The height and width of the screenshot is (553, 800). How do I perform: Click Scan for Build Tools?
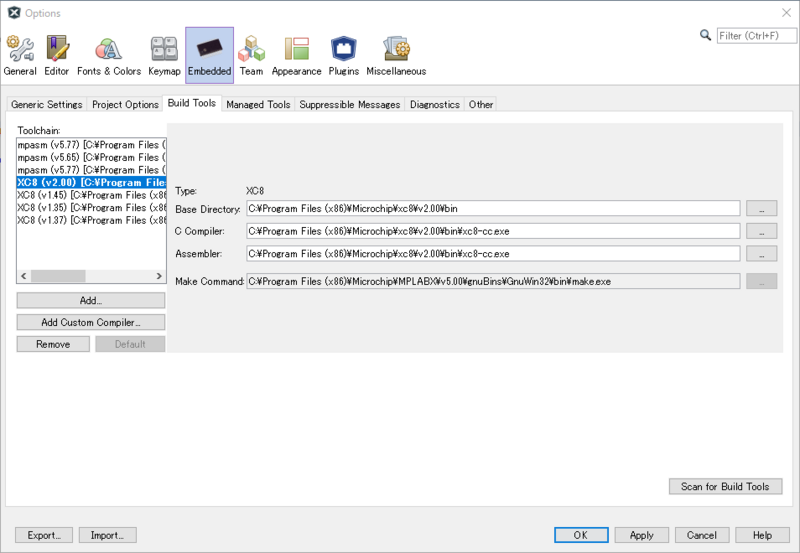click(x=725, y=487)
